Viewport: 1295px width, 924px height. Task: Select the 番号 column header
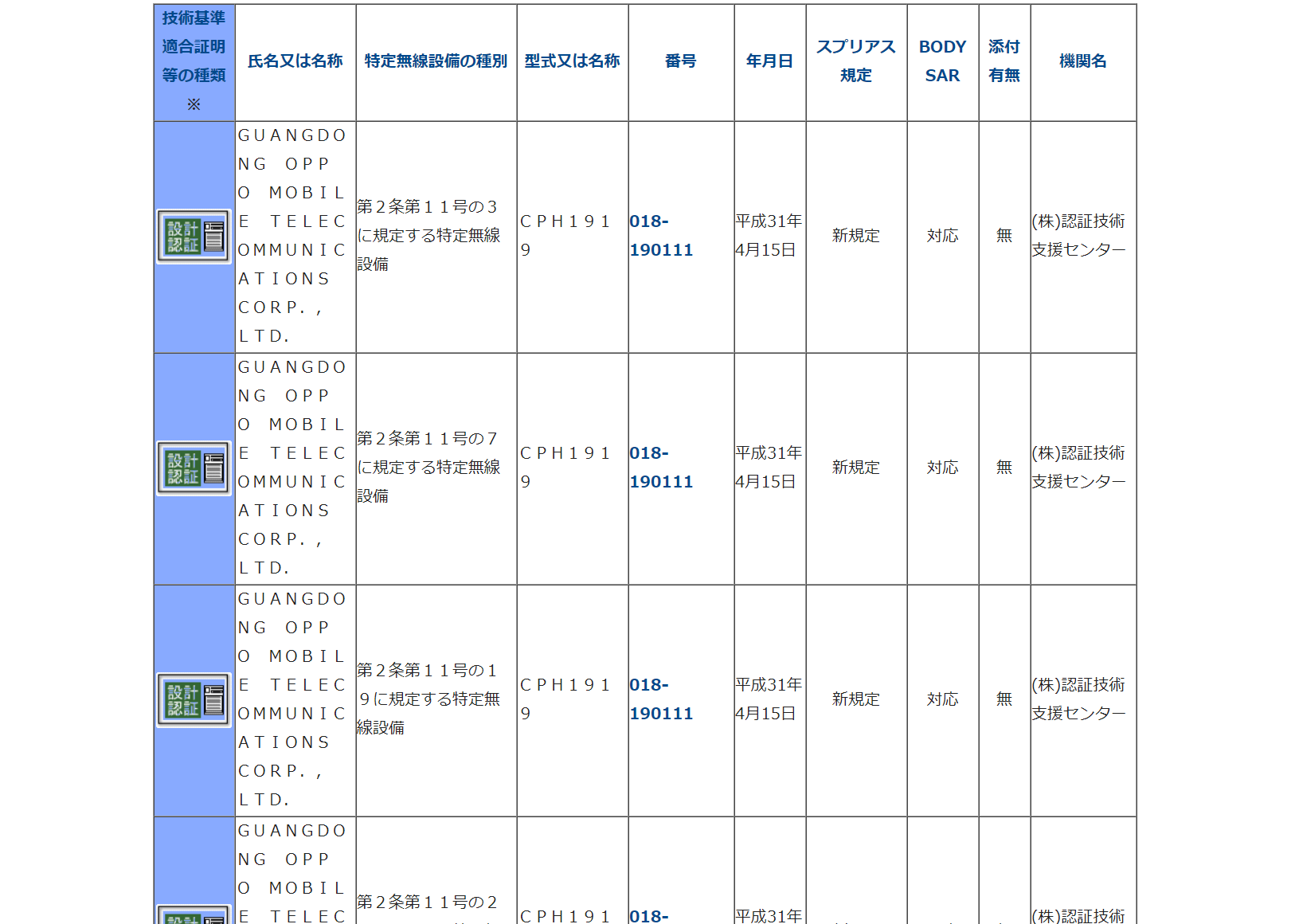[x=680, y=61]
